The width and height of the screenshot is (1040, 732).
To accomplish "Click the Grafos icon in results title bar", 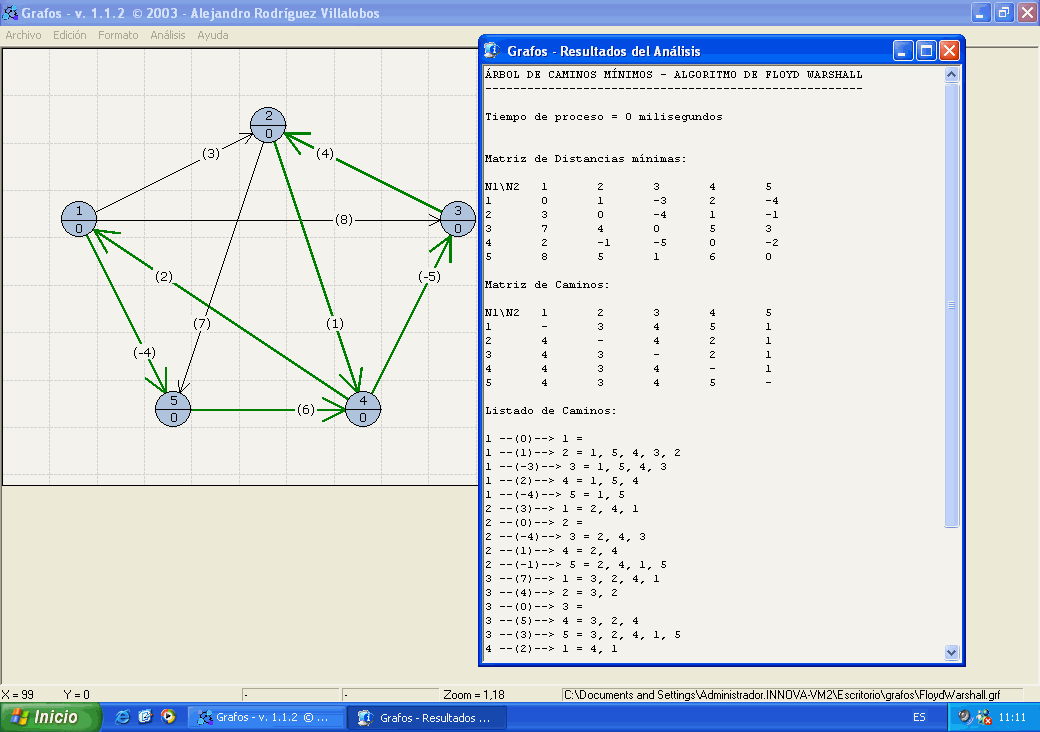I will [x=491, y=51].
